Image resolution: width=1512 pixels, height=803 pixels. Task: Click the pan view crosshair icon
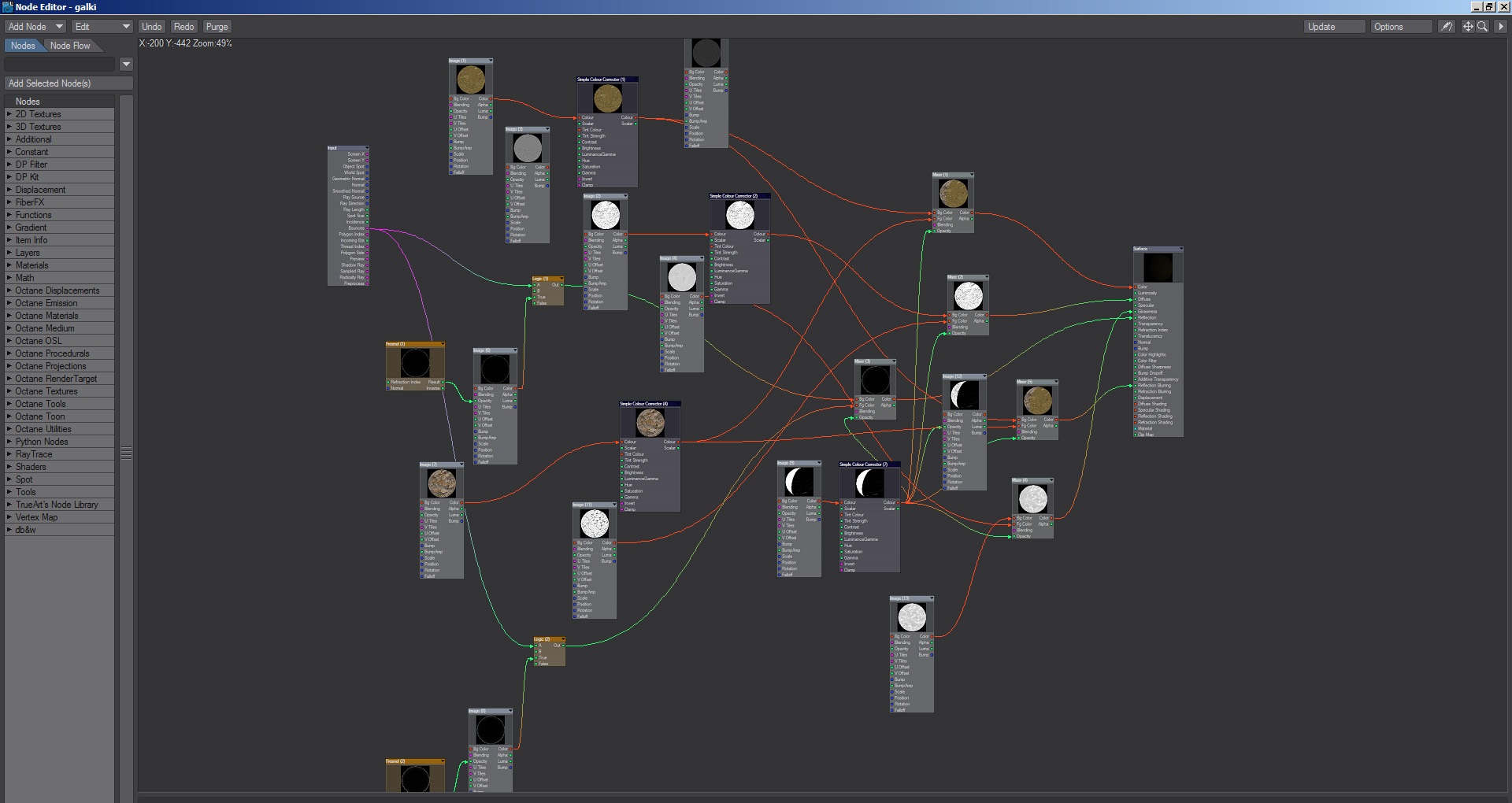1467,27
